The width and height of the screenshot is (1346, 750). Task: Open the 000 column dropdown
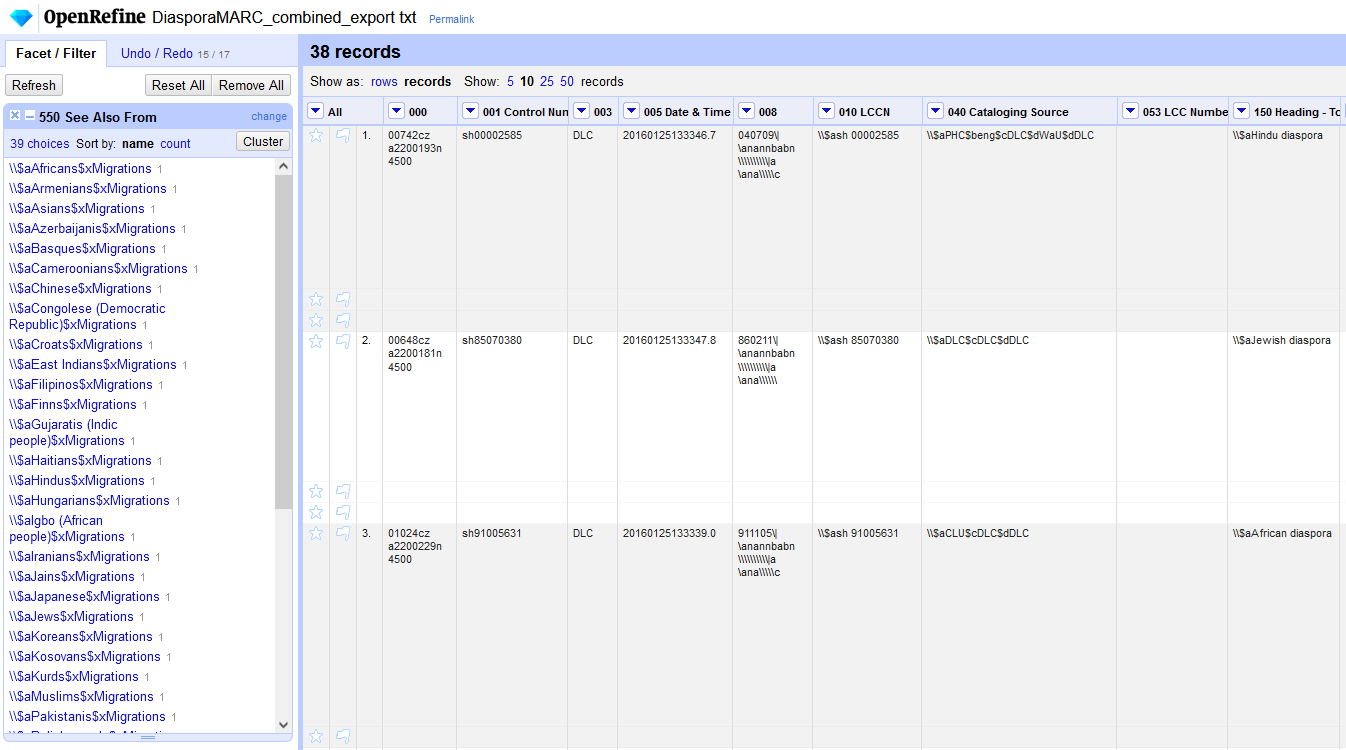396,111
